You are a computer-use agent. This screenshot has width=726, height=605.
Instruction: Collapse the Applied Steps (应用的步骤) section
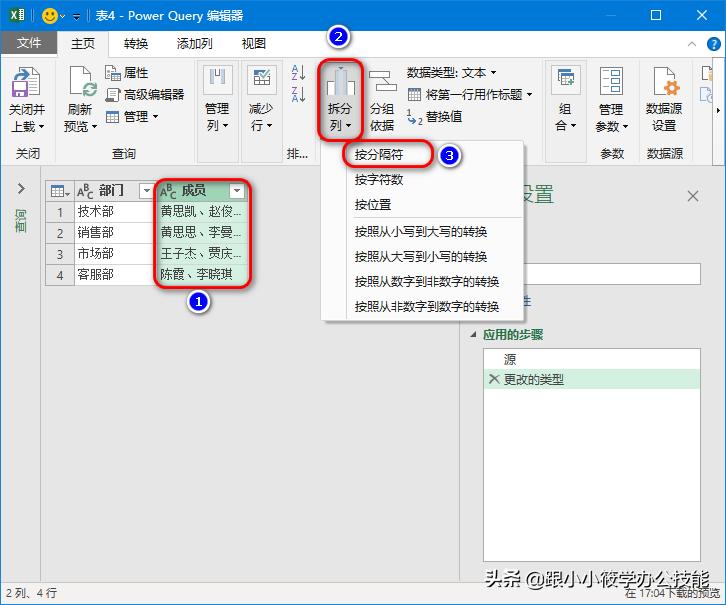(473, 334)
